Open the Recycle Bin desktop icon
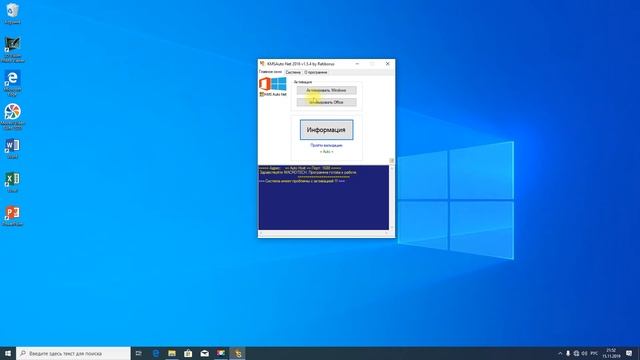The image size is (640, 360). pyautogui.click(x=13, y=13)
